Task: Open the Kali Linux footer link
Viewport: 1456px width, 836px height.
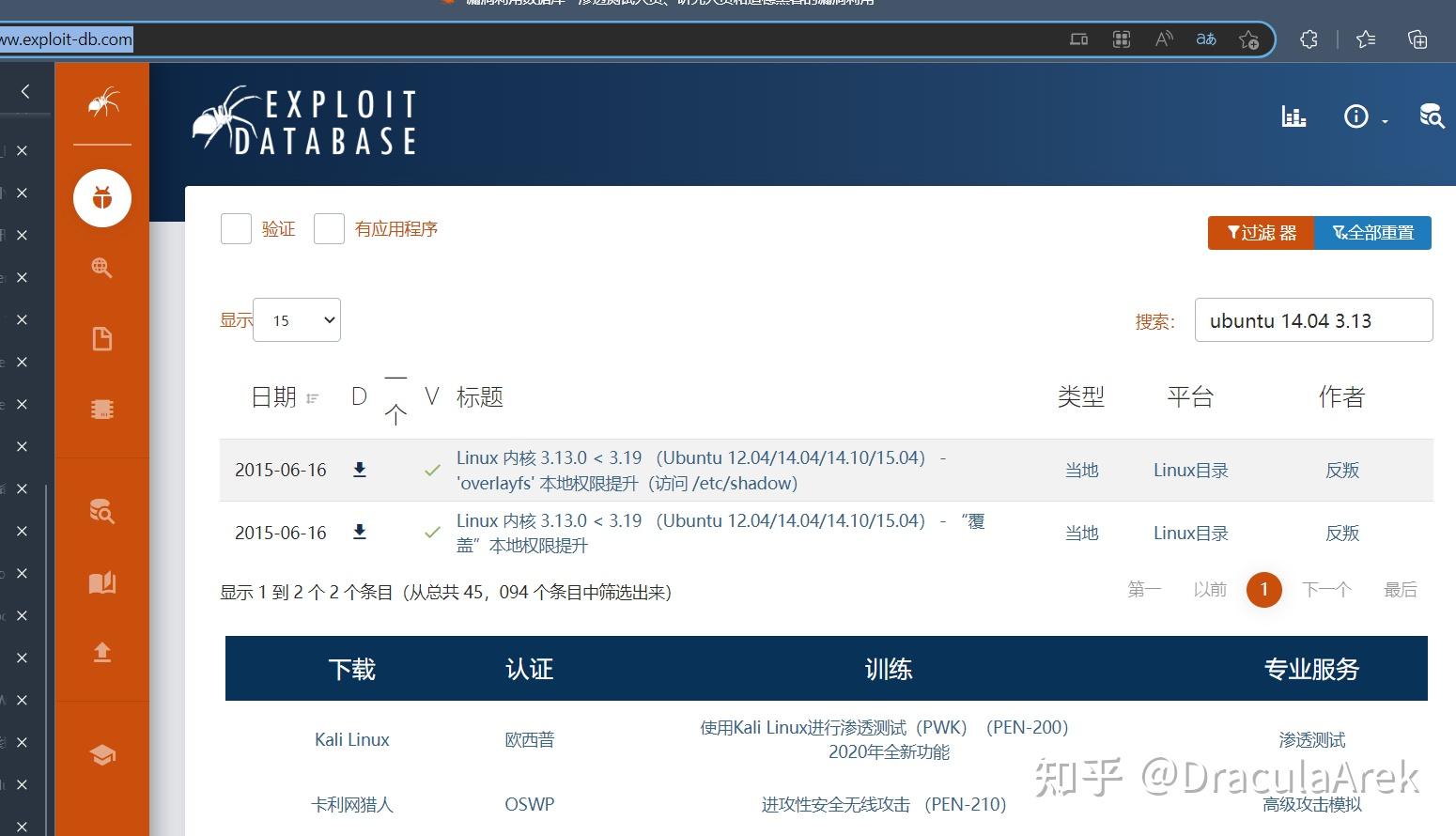Action: point(352,740)
